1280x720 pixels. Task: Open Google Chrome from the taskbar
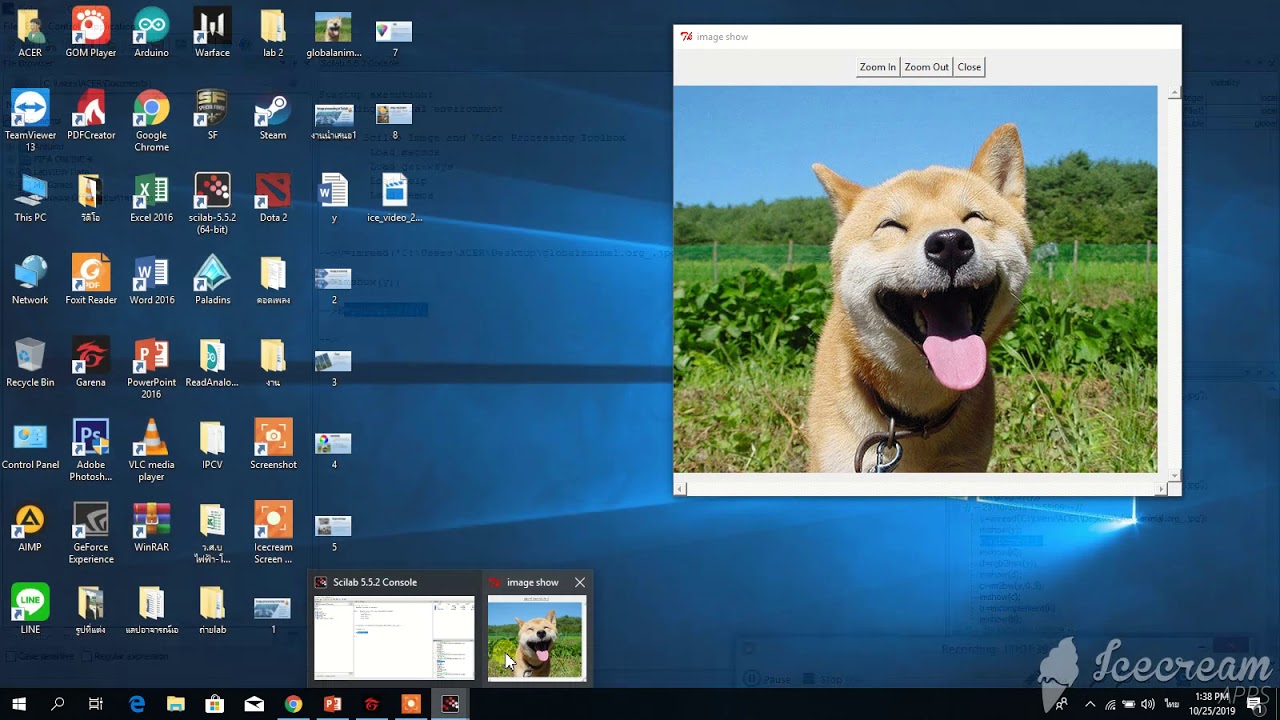pyautogui.click(x=293, y=704)
